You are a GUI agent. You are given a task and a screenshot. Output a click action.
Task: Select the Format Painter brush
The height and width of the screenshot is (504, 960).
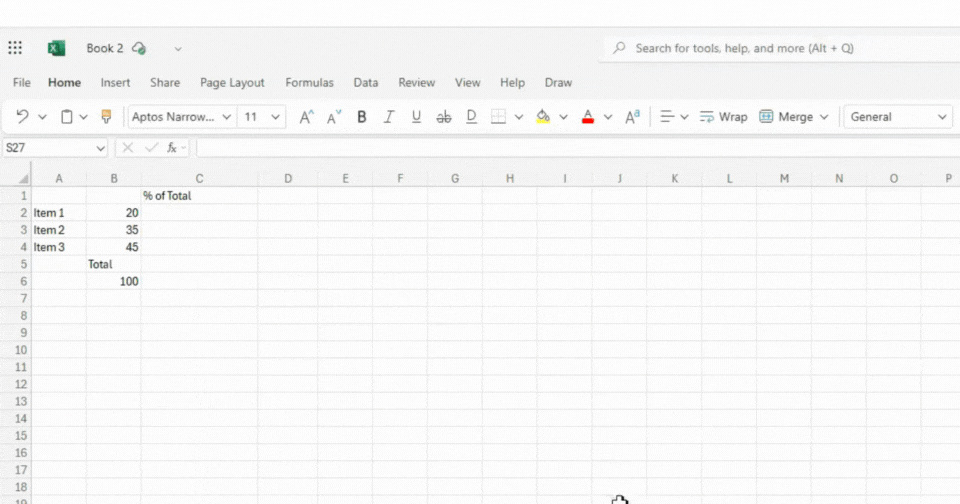point(106,116)
